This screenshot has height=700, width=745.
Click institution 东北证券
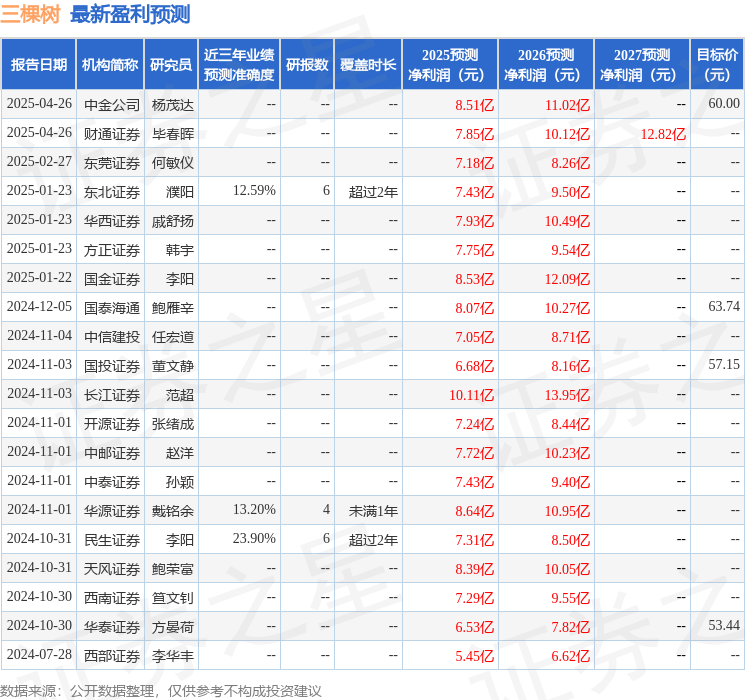(112, 192)
